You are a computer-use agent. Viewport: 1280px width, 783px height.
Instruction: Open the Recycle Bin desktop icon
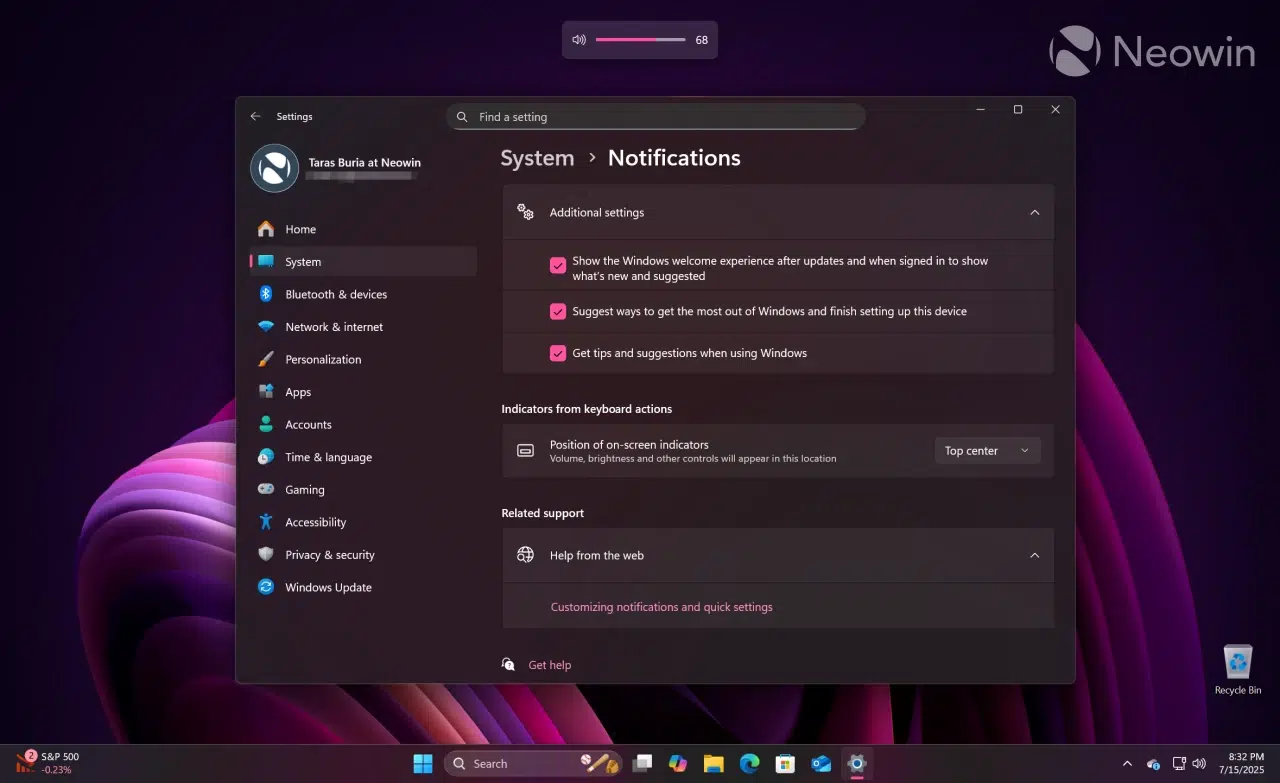[1238, 669]
